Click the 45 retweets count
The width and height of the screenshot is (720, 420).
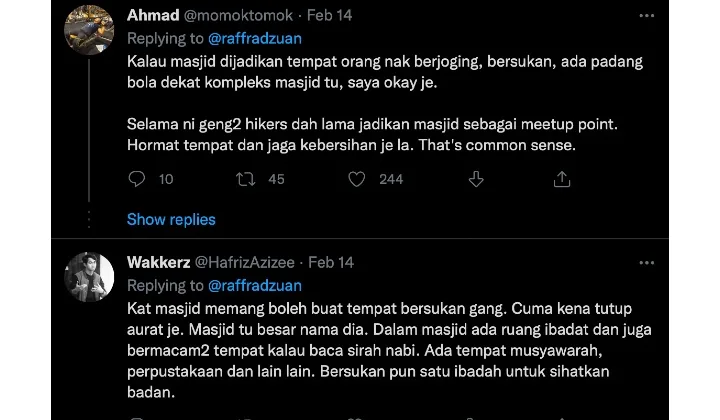277,179
